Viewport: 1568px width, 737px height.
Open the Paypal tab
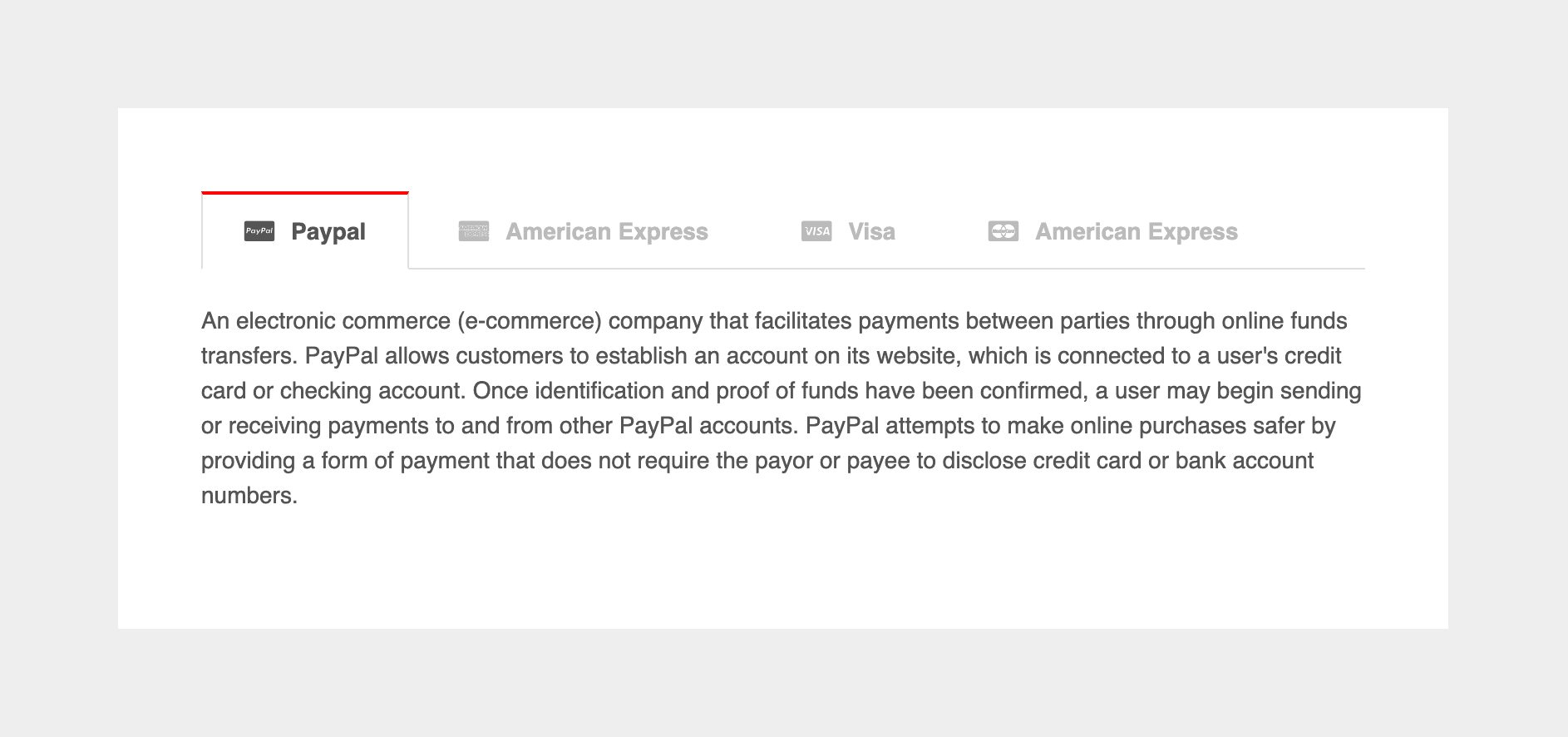coord(305,231)
